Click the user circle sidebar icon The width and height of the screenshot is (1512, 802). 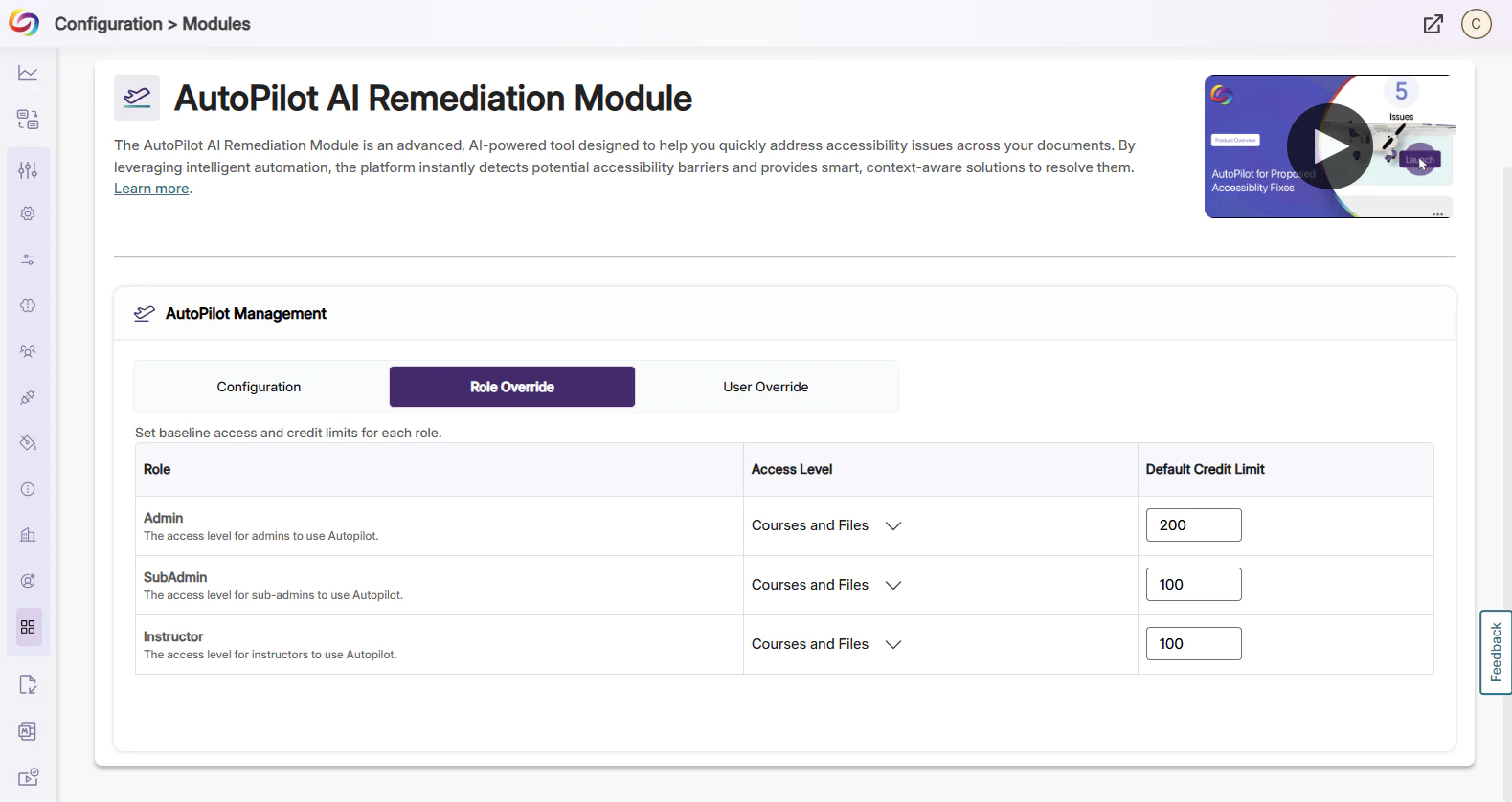pyautogui.click(x=28, y=581)
